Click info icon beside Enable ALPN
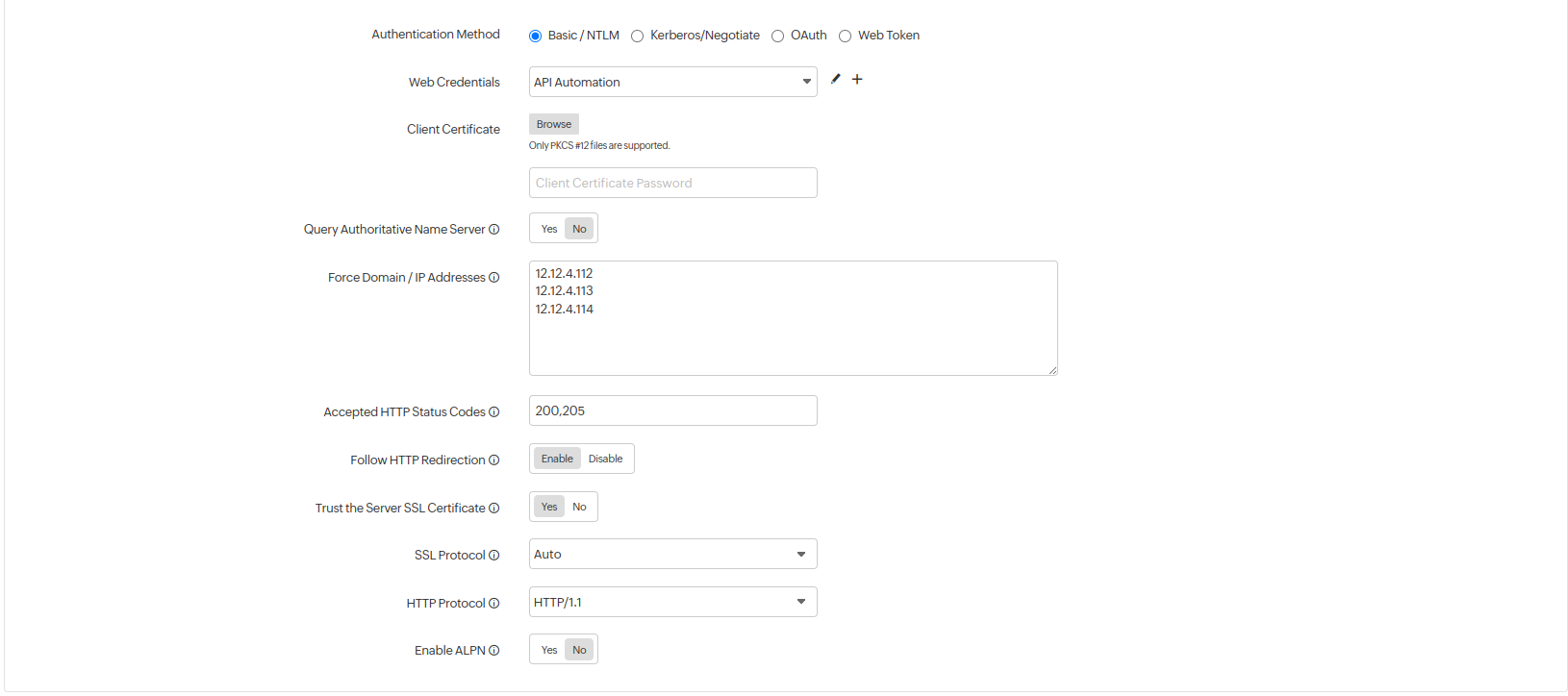1568x696 pixels. pos(493,651)
